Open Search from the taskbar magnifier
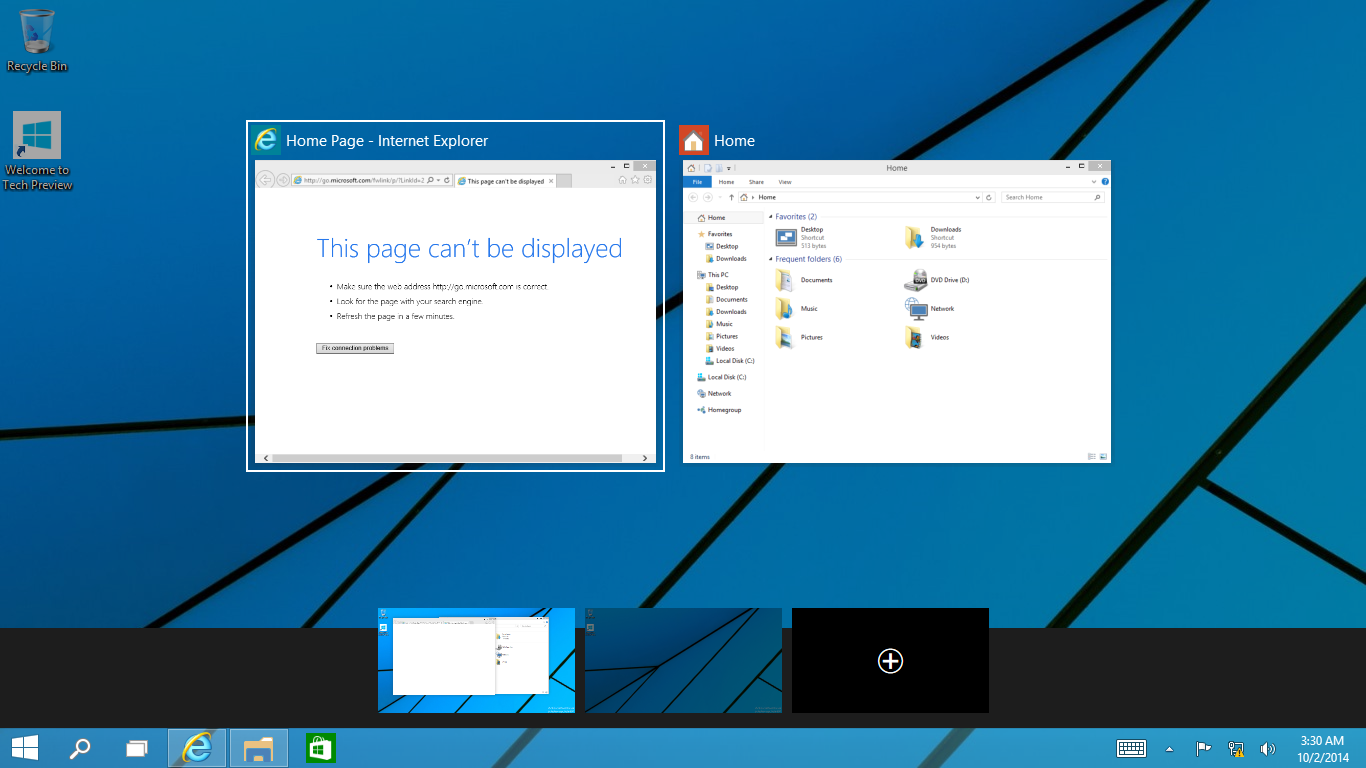This screenshot has width=1366, height=768. tap(80, 748)
